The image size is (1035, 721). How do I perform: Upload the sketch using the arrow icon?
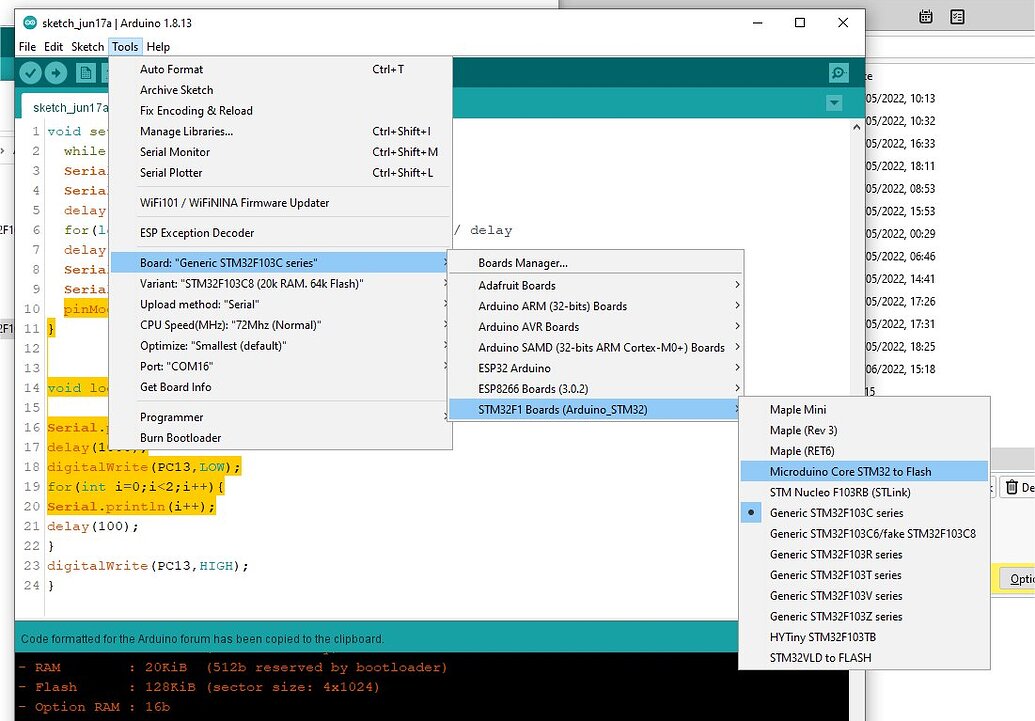57,72
